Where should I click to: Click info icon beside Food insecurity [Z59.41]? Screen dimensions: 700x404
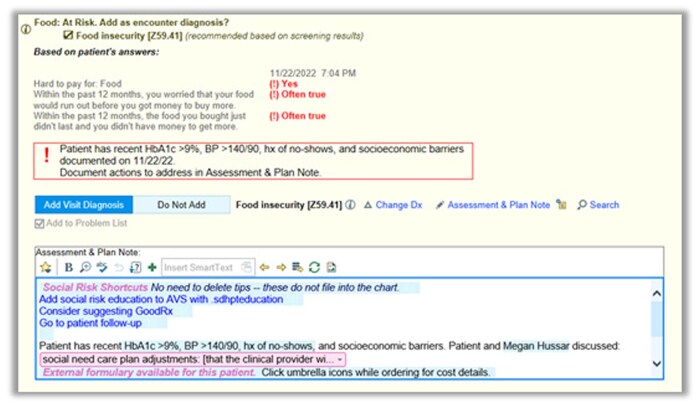[350, 205]
